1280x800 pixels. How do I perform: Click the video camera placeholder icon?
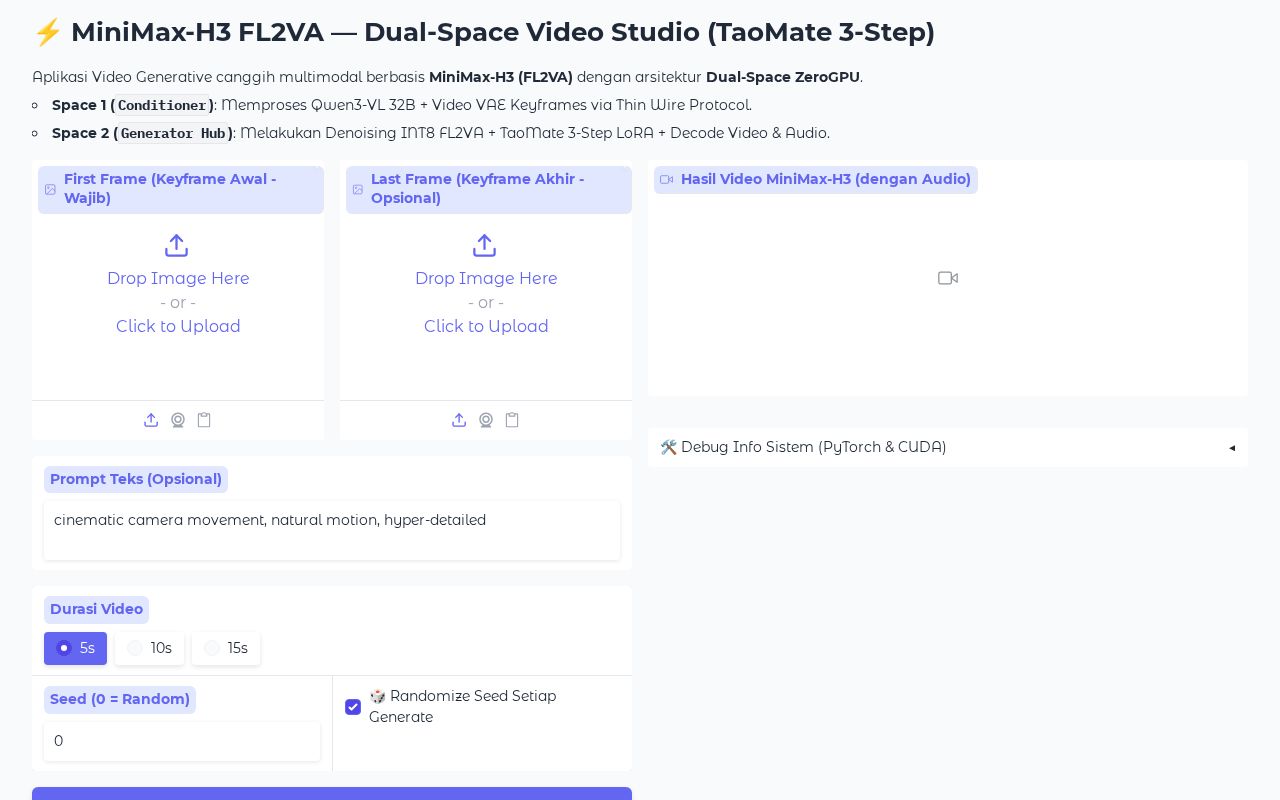(x=948, y=278)
